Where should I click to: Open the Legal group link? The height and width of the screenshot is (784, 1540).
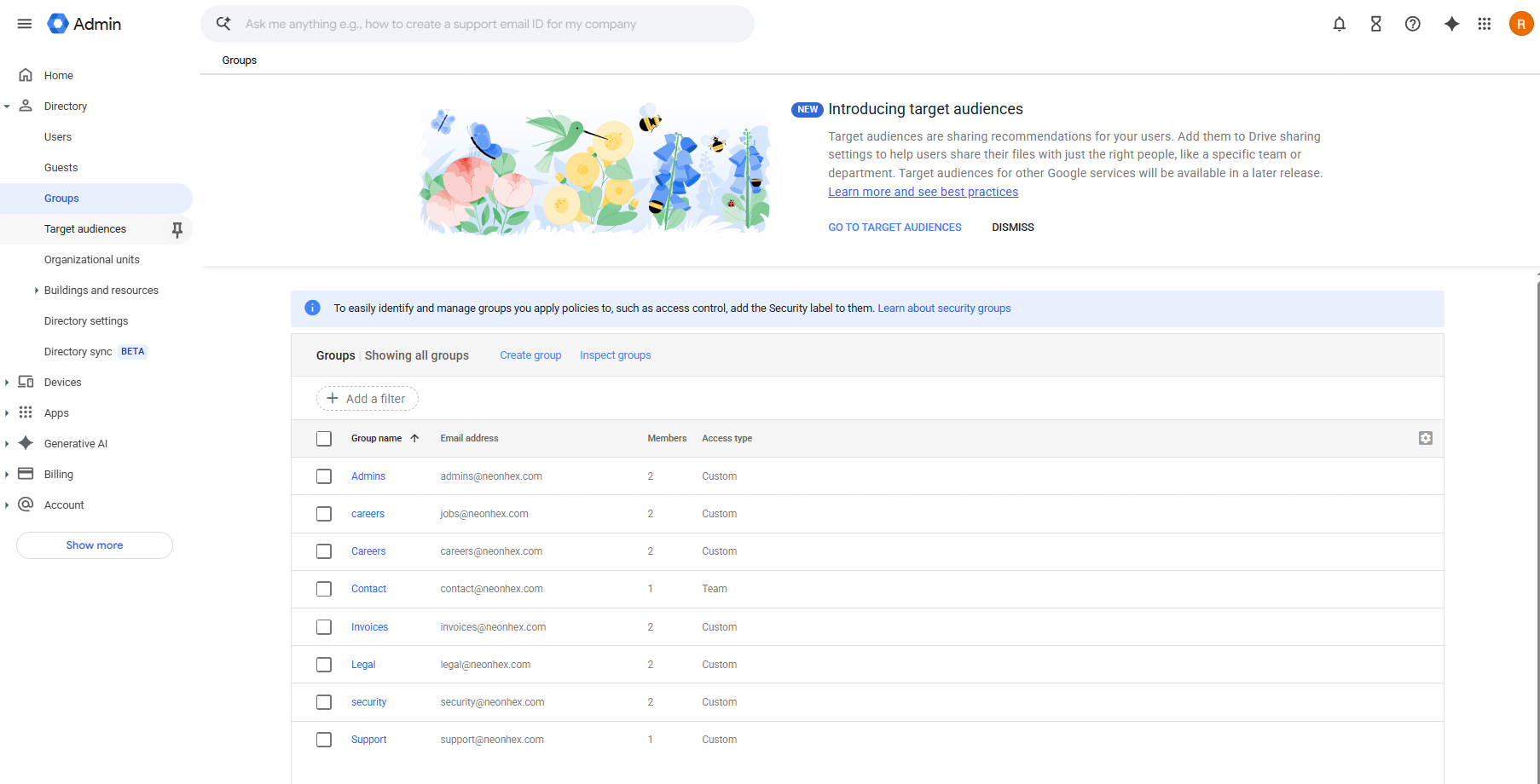click(363, 665)
